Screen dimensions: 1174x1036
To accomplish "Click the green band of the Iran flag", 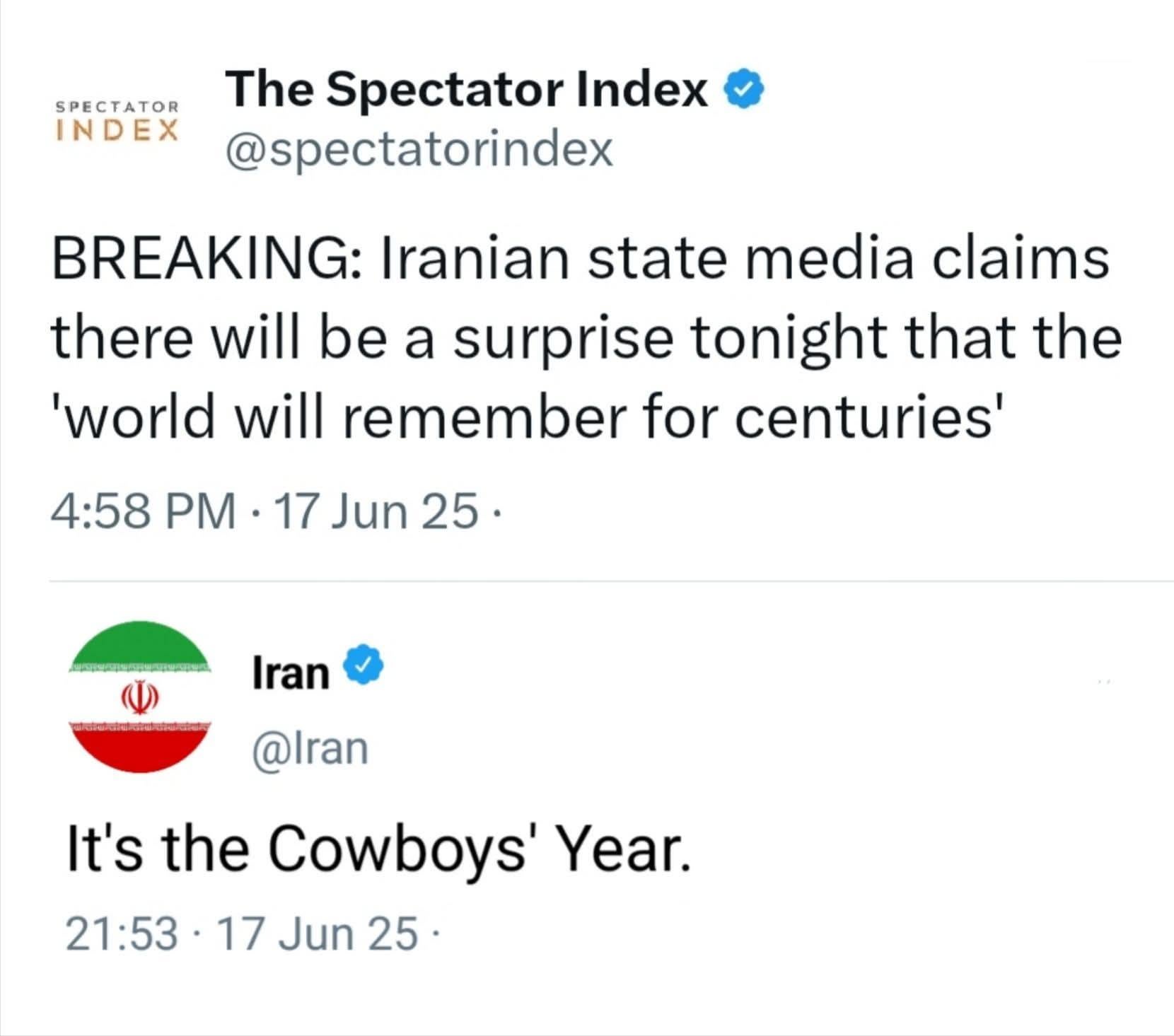I will pyautogui.click(x=140, y=645).
